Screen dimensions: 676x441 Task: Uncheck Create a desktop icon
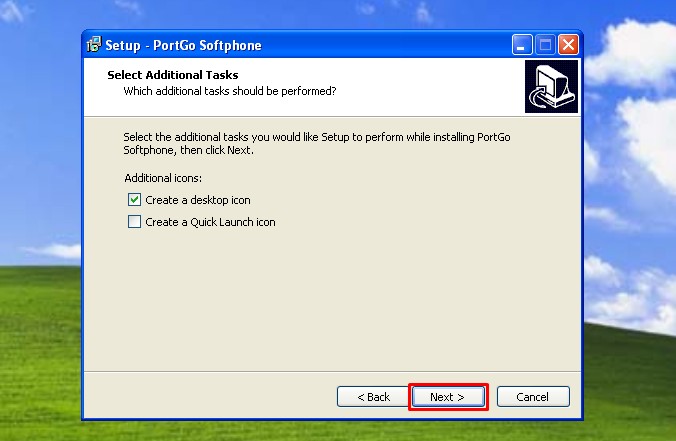coord(134,200)
